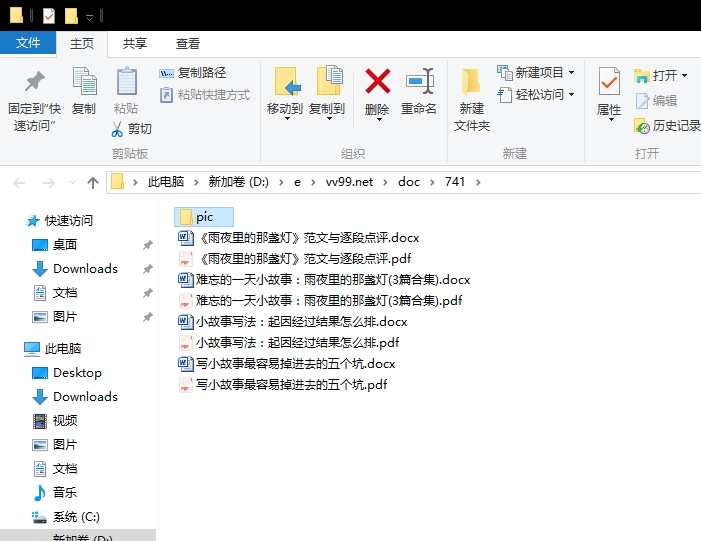
Task: Open 音乐 folder in navigation pane
Action: pos(55,493)
